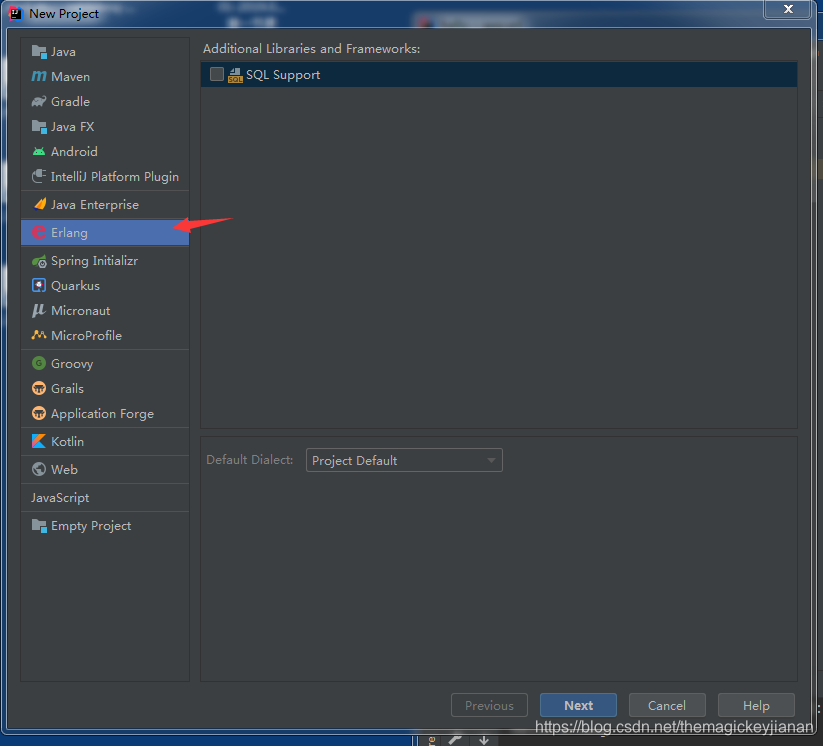Select Java Enterprise label
Screen dimensions: 823x746
coord(94,205)
